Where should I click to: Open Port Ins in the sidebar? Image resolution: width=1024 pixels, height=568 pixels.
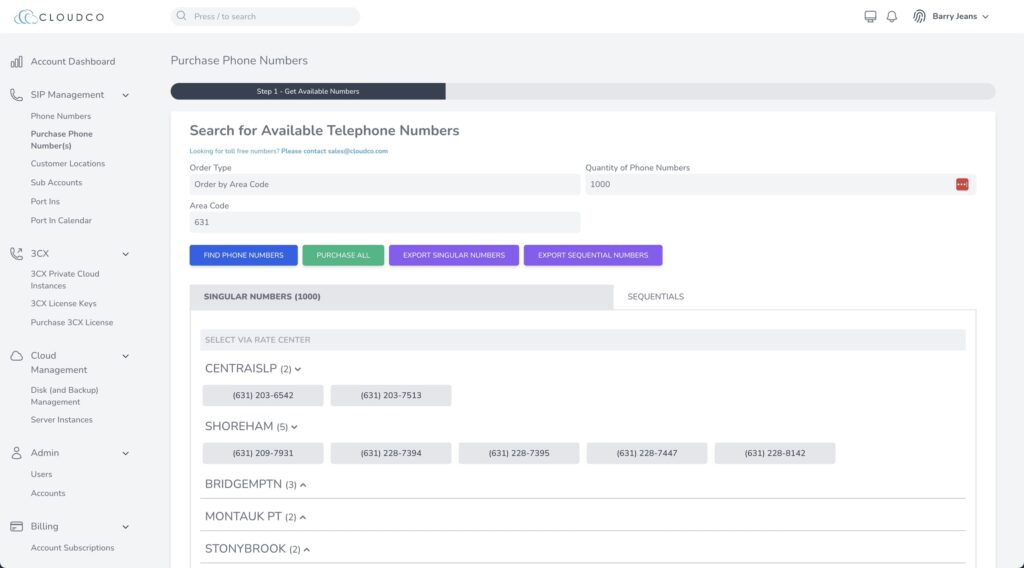pos(45,202)
